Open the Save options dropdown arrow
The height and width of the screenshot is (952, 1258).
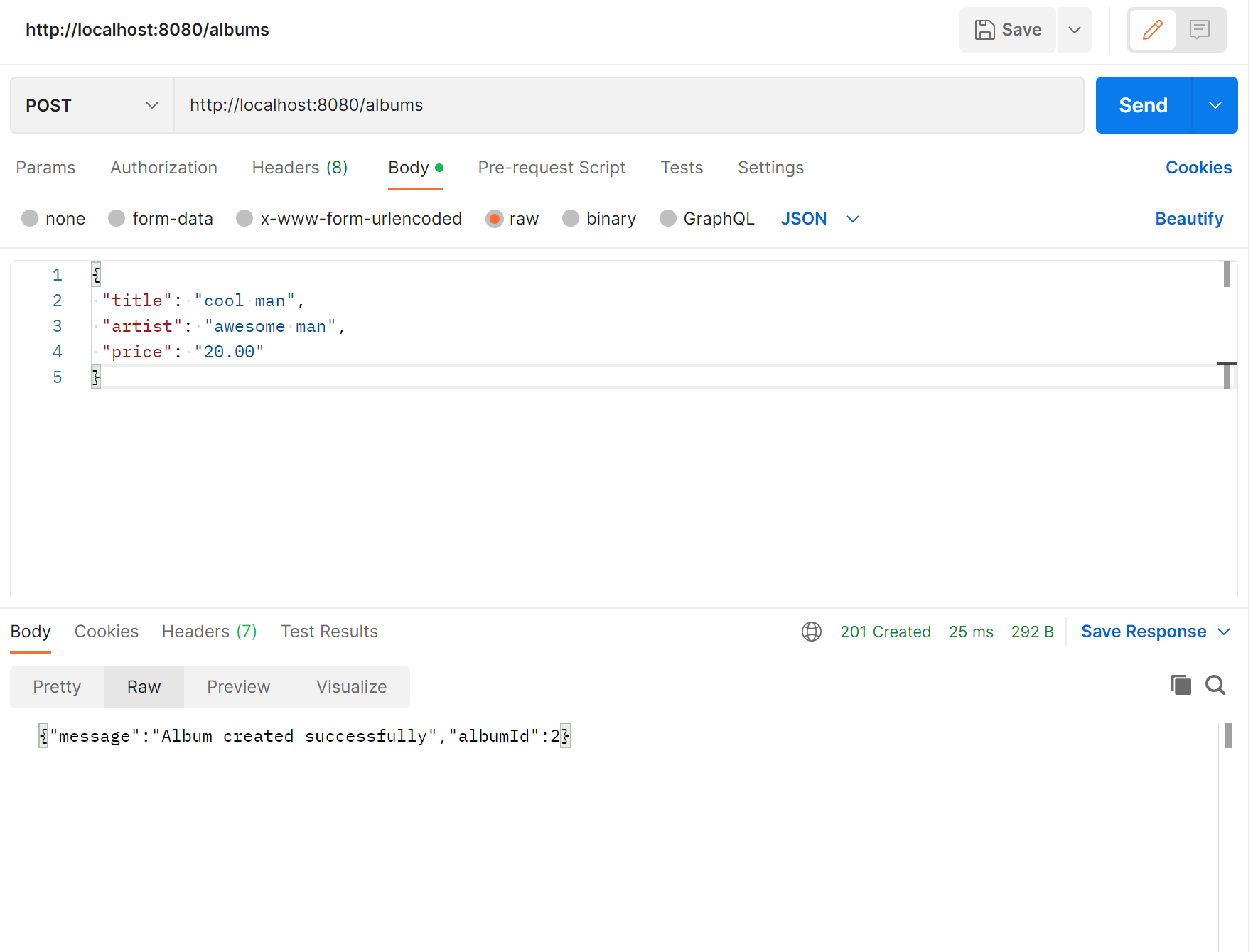pos(1075,30)
